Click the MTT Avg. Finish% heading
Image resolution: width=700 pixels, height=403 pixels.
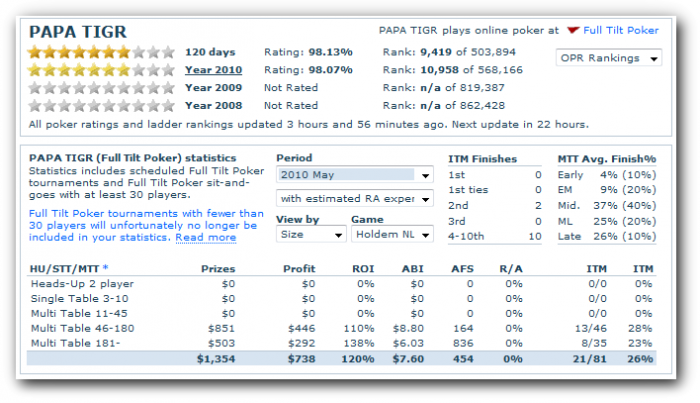(x=607, y=159)
